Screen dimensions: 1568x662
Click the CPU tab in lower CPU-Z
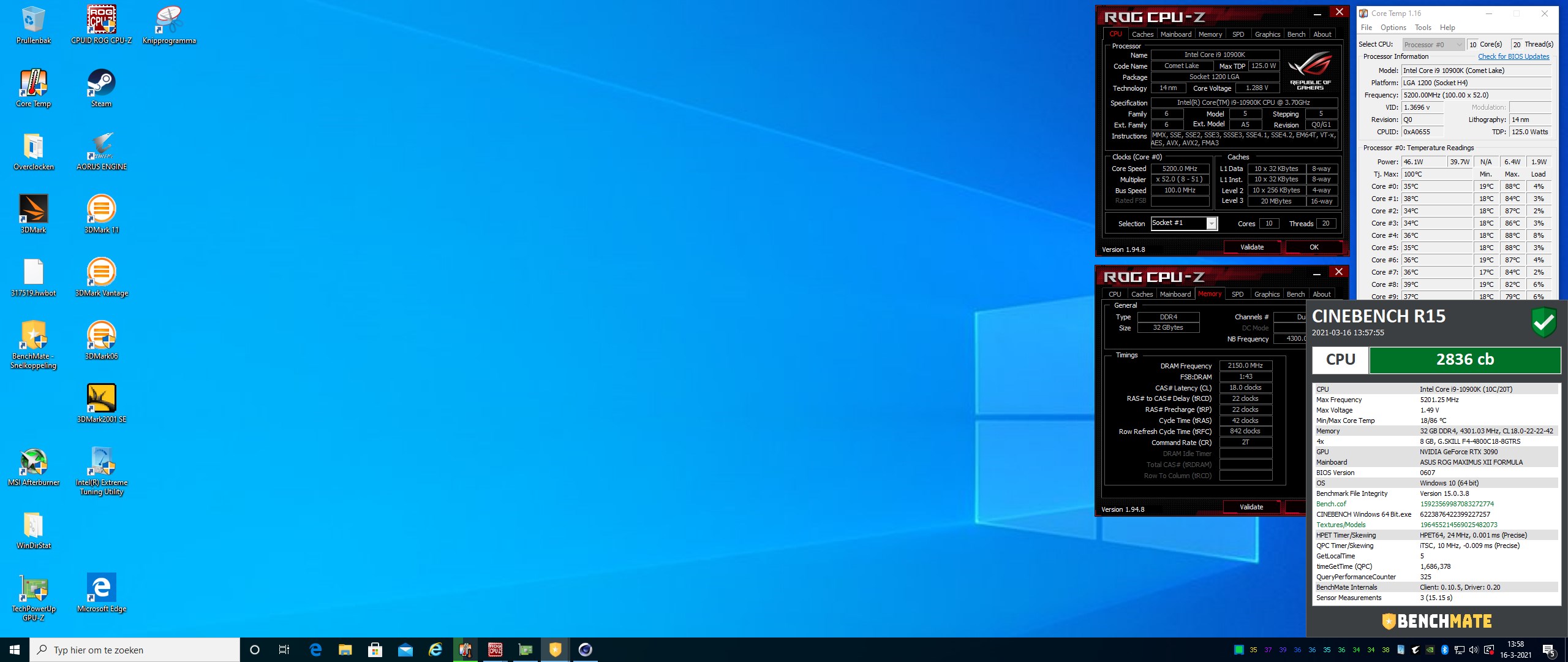point(1115,294)
